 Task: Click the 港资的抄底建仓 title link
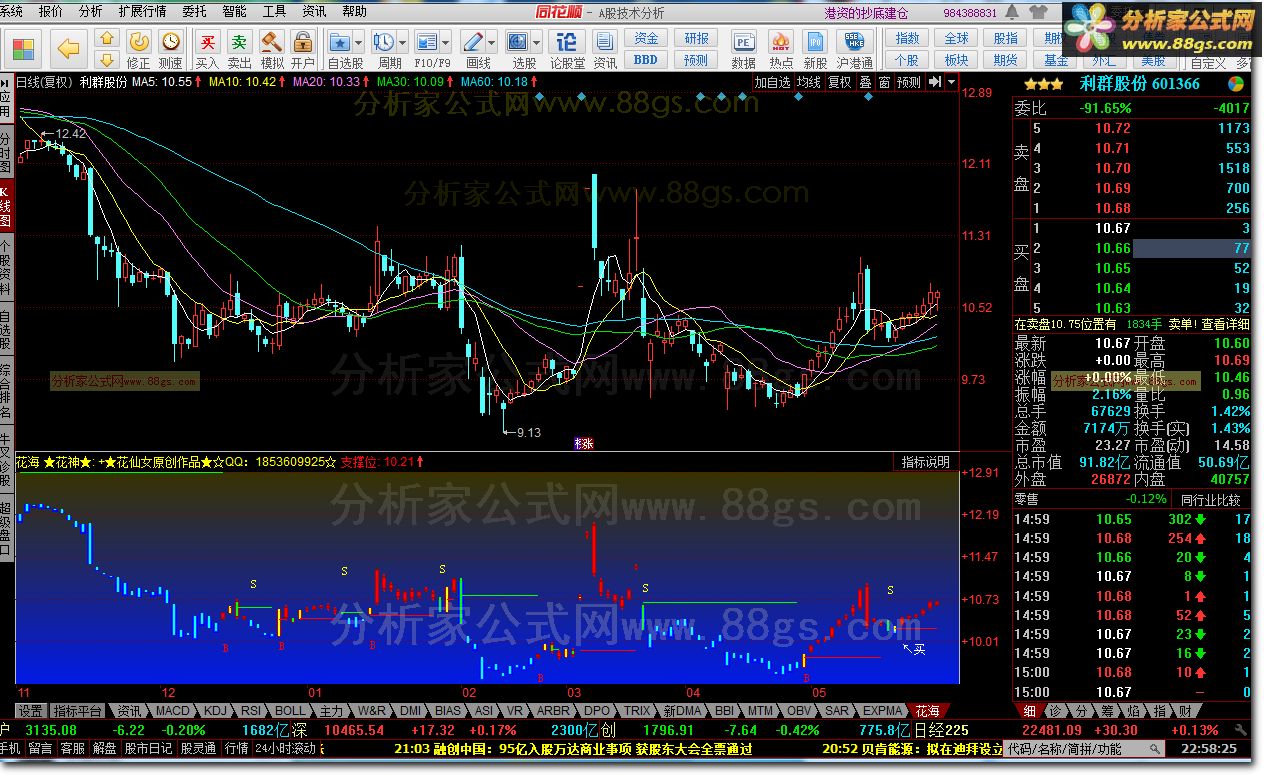tap(866, 12)
